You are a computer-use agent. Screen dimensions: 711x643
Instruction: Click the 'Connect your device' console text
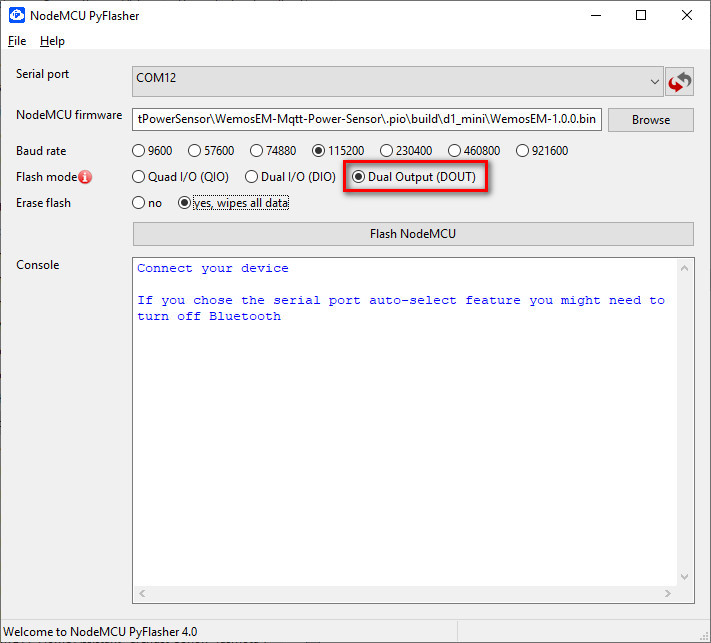pos(213,268)
